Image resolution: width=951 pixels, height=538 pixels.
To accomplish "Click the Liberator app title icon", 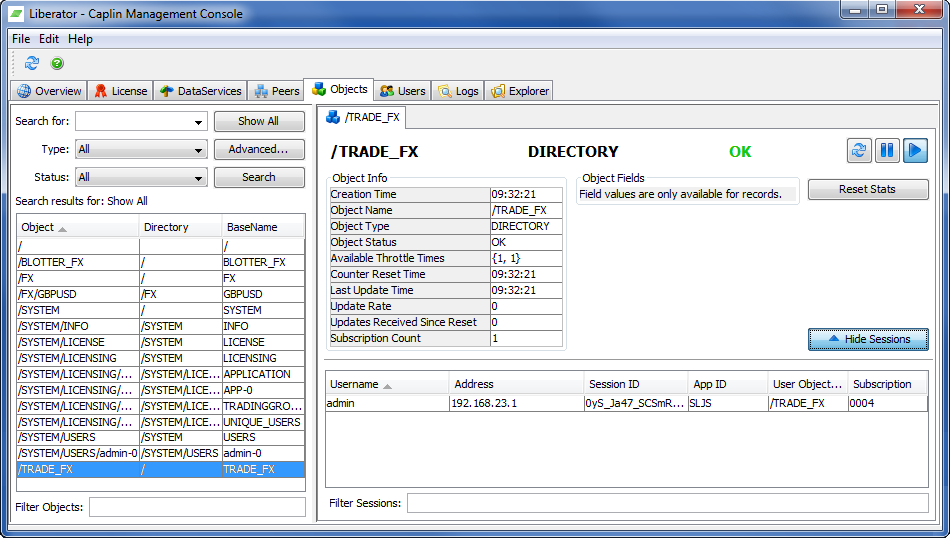I will [x=16, y=13].
